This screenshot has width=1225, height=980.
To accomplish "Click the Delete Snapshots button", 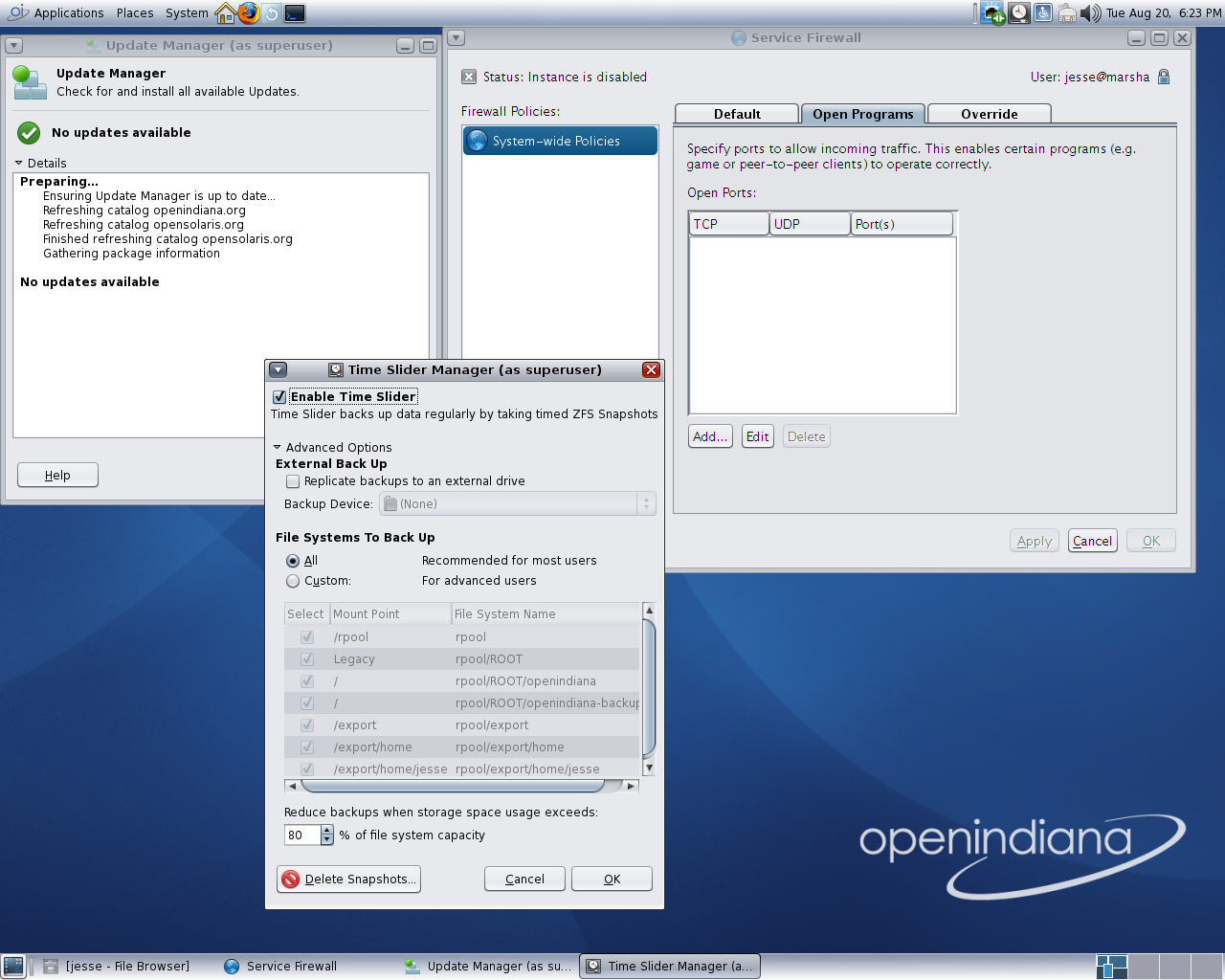I will click(x=349, y=879).
